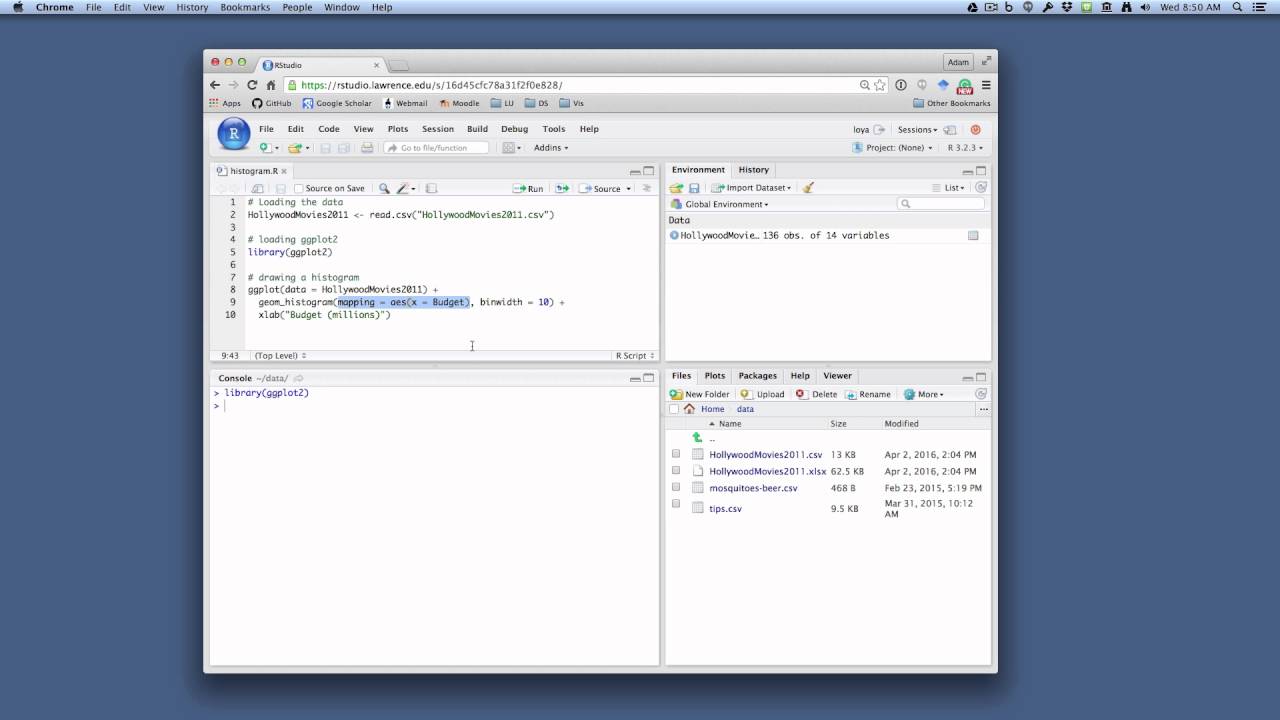Clear the console with the arrow icon
The width and height of the screenshot is (1280, 720).
[x=298, y=378]
